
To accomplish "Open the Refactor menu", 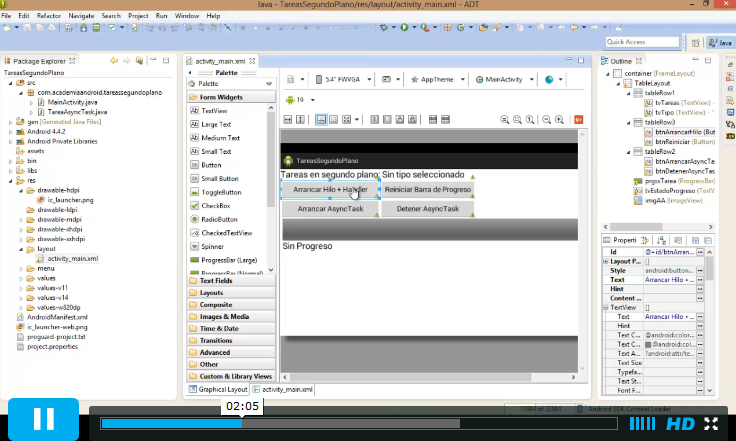I will point(49,15).
